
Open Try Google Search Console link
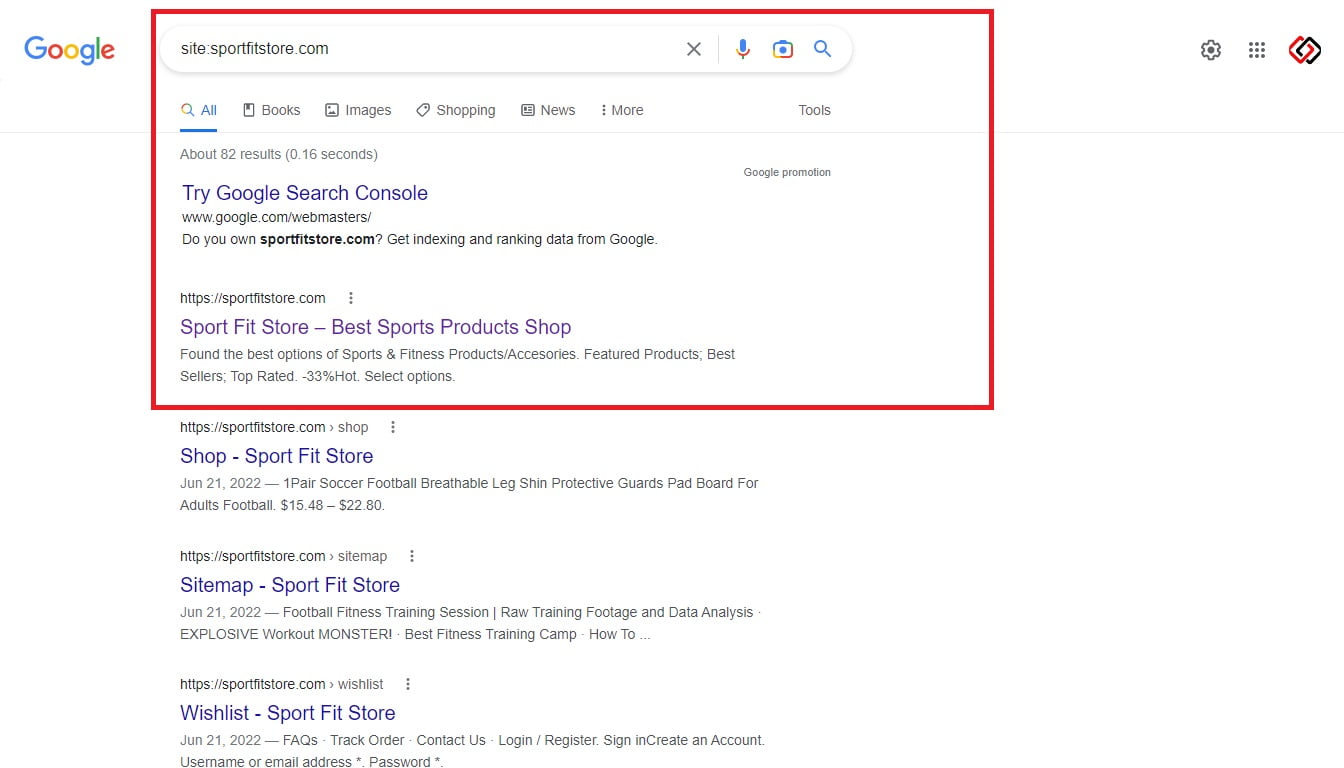[x=305, y=193]
